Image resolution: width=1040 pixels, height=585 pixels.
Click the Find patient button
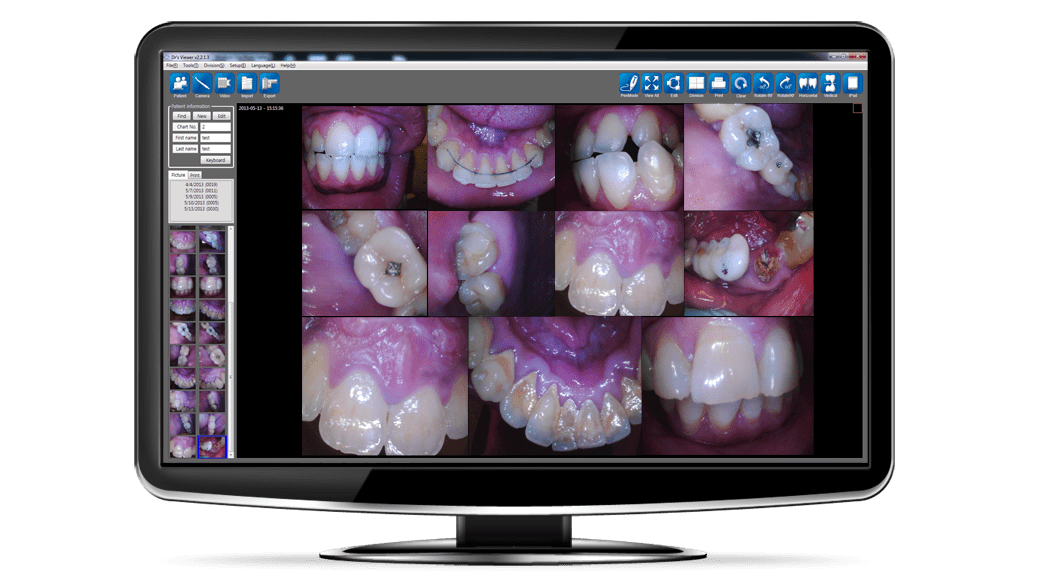point(183,116)
